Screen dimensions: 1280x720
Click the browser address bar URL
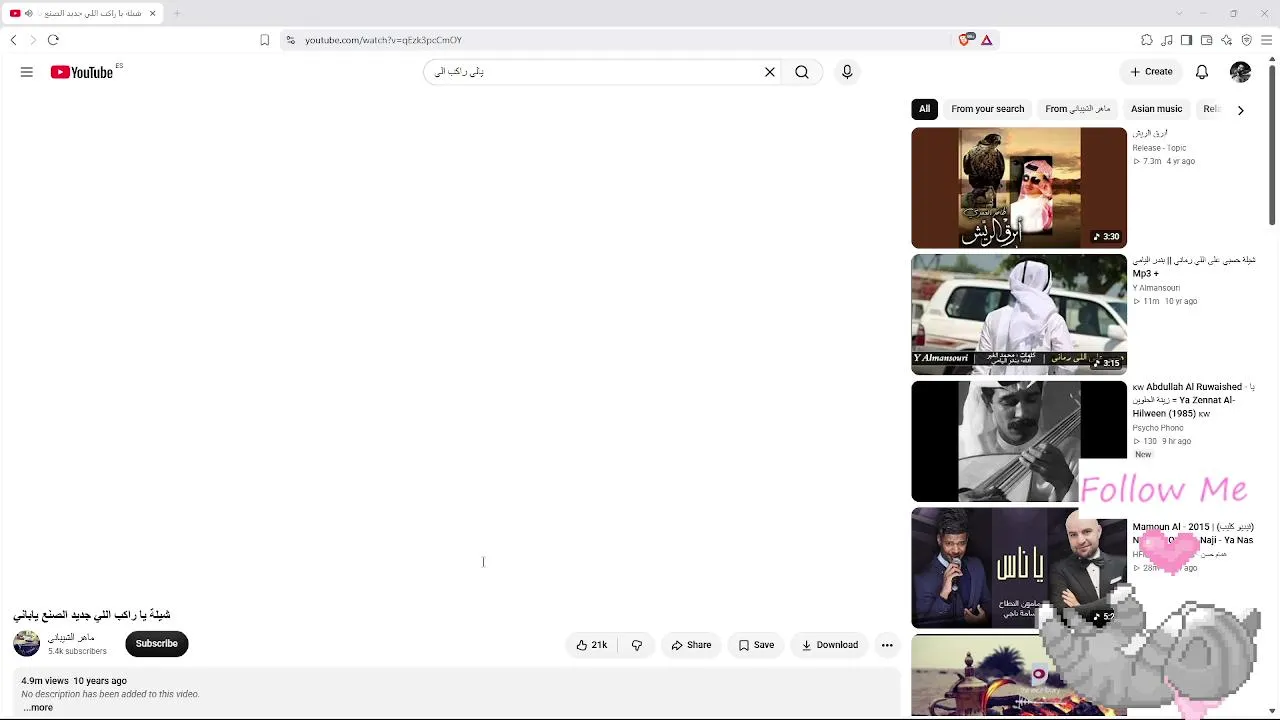384,40
